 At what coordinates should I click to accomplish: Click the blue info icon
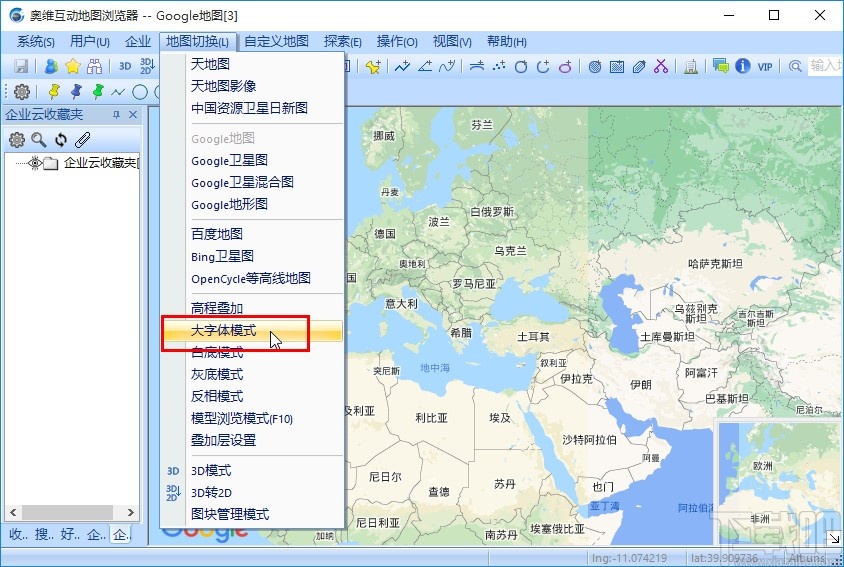click(743, 66)
